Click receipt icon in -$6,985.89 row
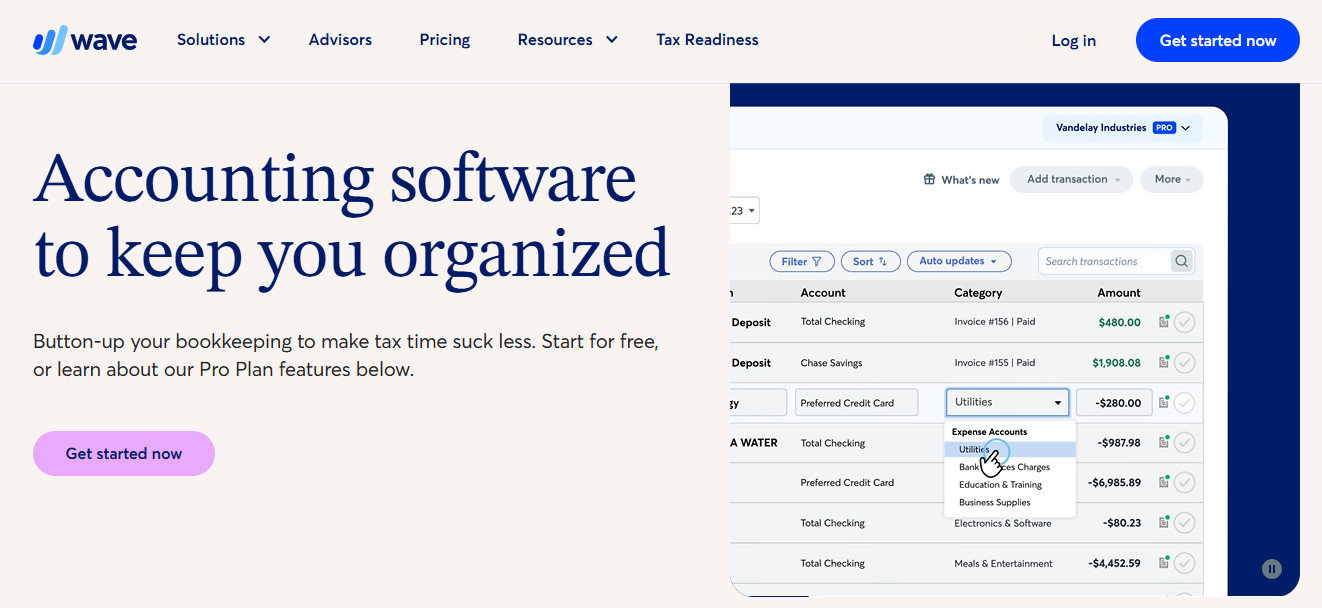The width and height of the screenshot is (1322, 608). [1164, 482]
